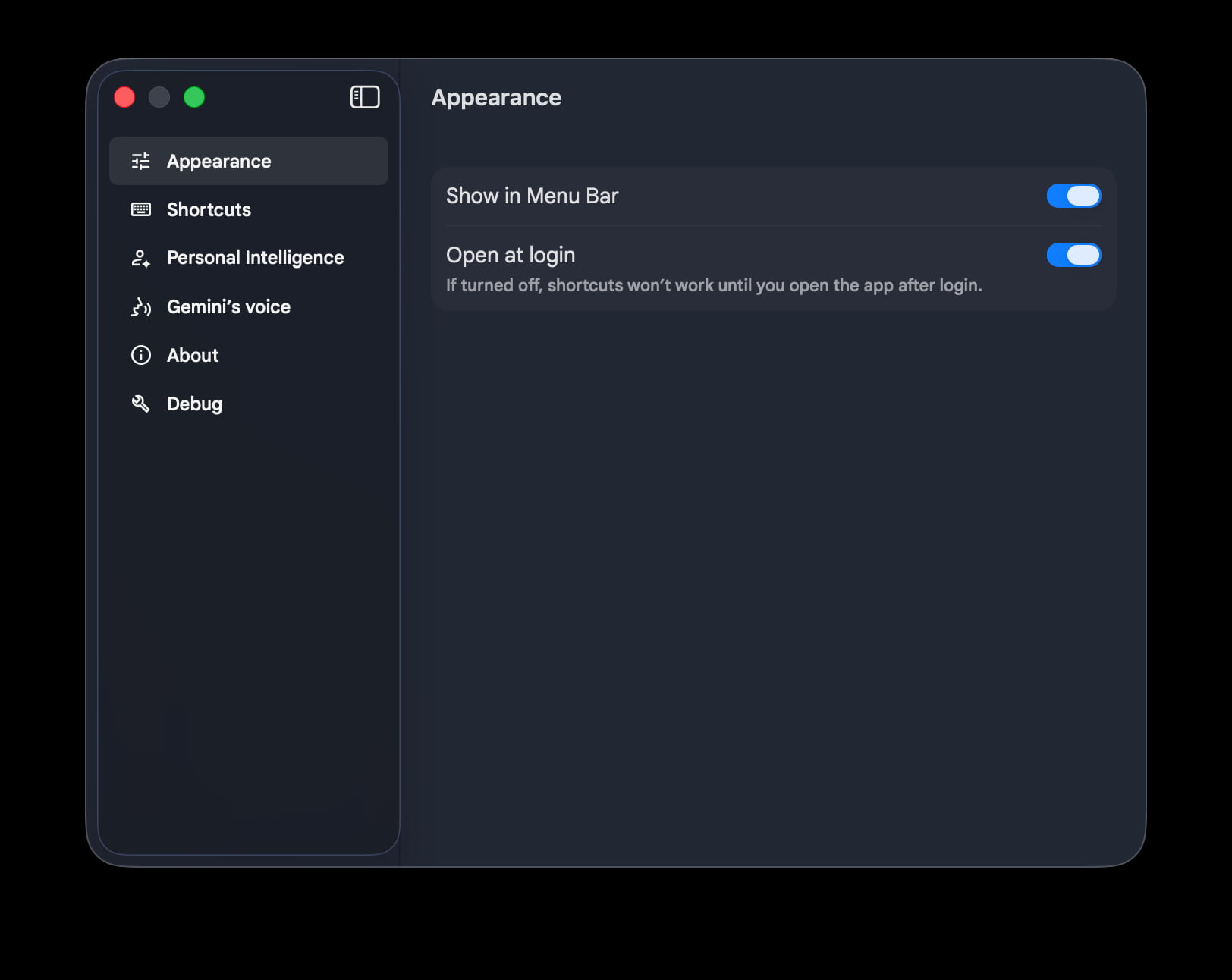Switch to the Debug section
1232x980 pixels.
pyautogui.click(x=249, y=404)
